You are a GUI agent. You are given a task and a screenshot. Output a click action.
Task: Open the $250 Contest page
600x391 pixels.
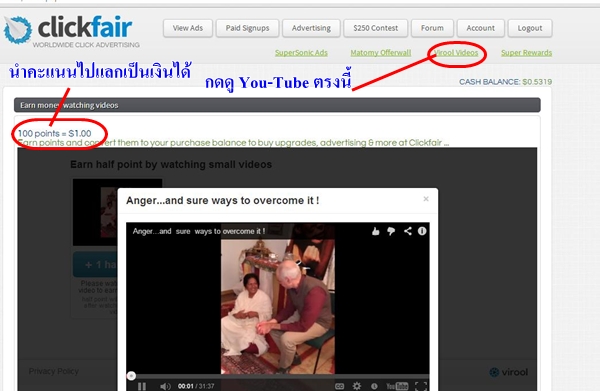point(375,28)
